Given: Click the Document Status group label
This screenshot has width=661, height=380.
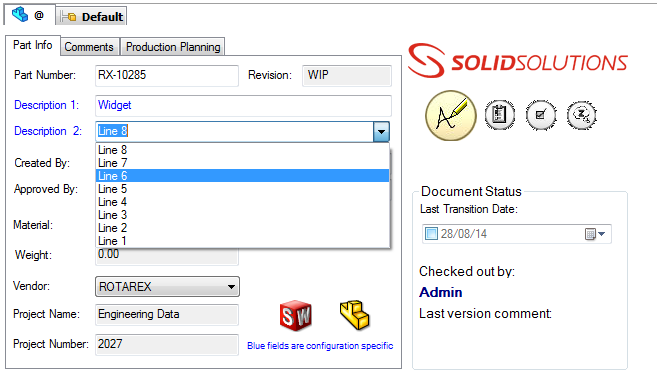Looking at the screenshot, I should pyautogui.click(x=471, y=191).
